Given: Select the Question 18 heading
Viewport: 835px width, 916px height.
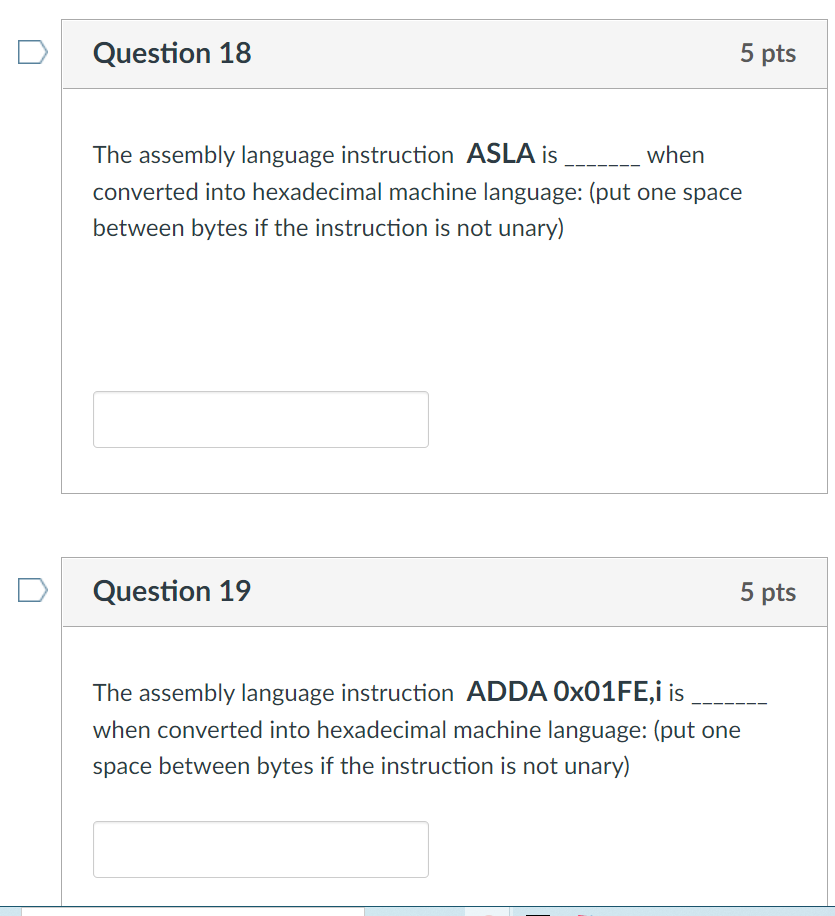Looking at the screenshot, I should click(x=171, y=54).
